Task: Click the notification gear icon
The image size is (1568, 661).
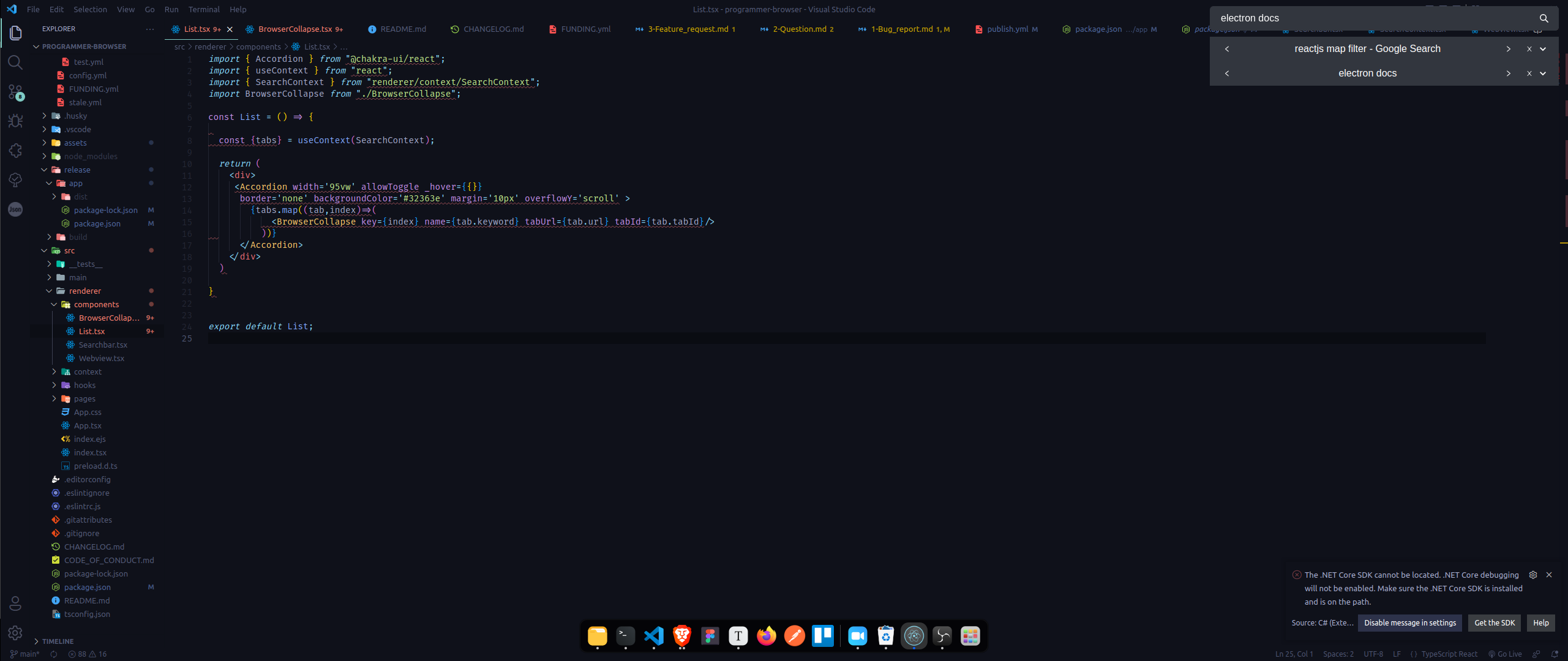Action: 1532,575
